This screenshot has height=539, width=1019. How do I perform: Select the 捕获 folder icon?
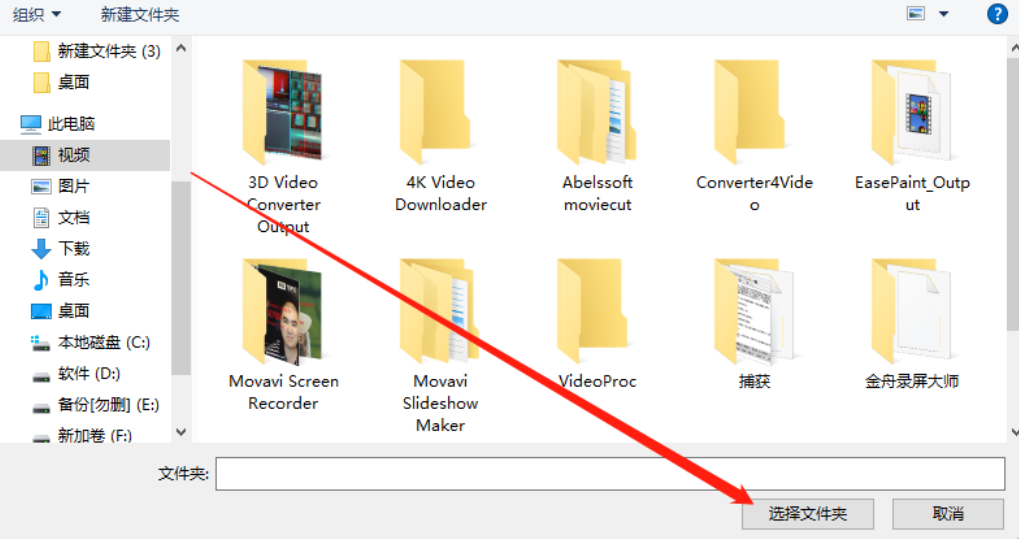pyautogui.click(x=754, y=311)
